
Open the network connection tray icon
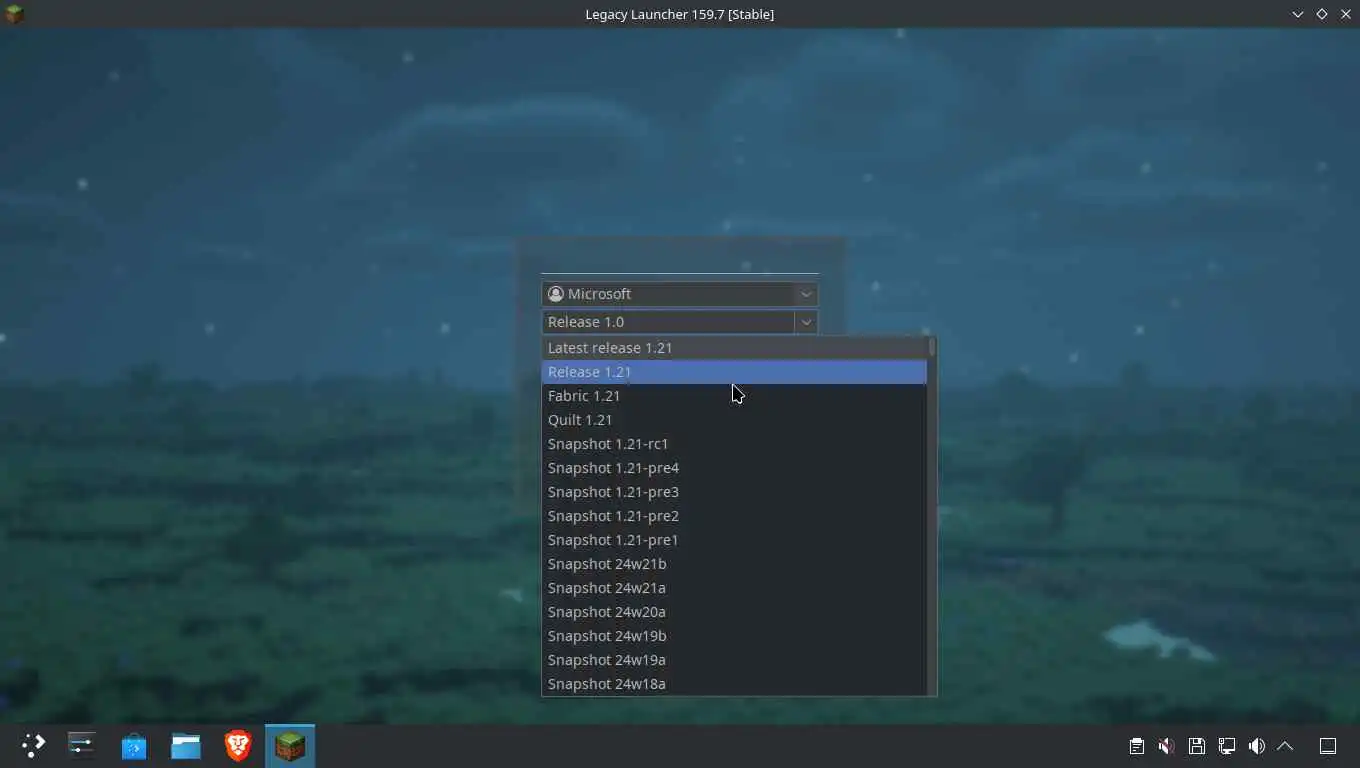pyautogui.click(x=1226, y=746)
